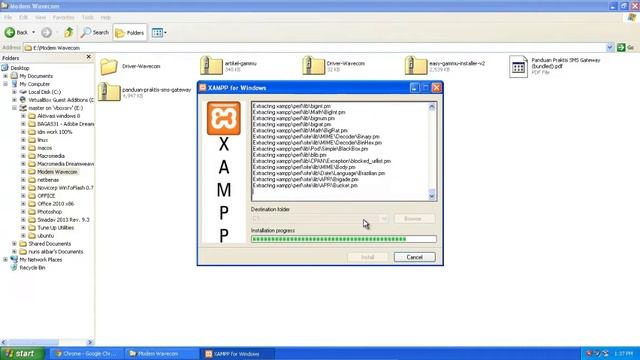This screenshot has height=360, width=640.
Task: Open the Help menu in Explorer
Action: [106, 18]
